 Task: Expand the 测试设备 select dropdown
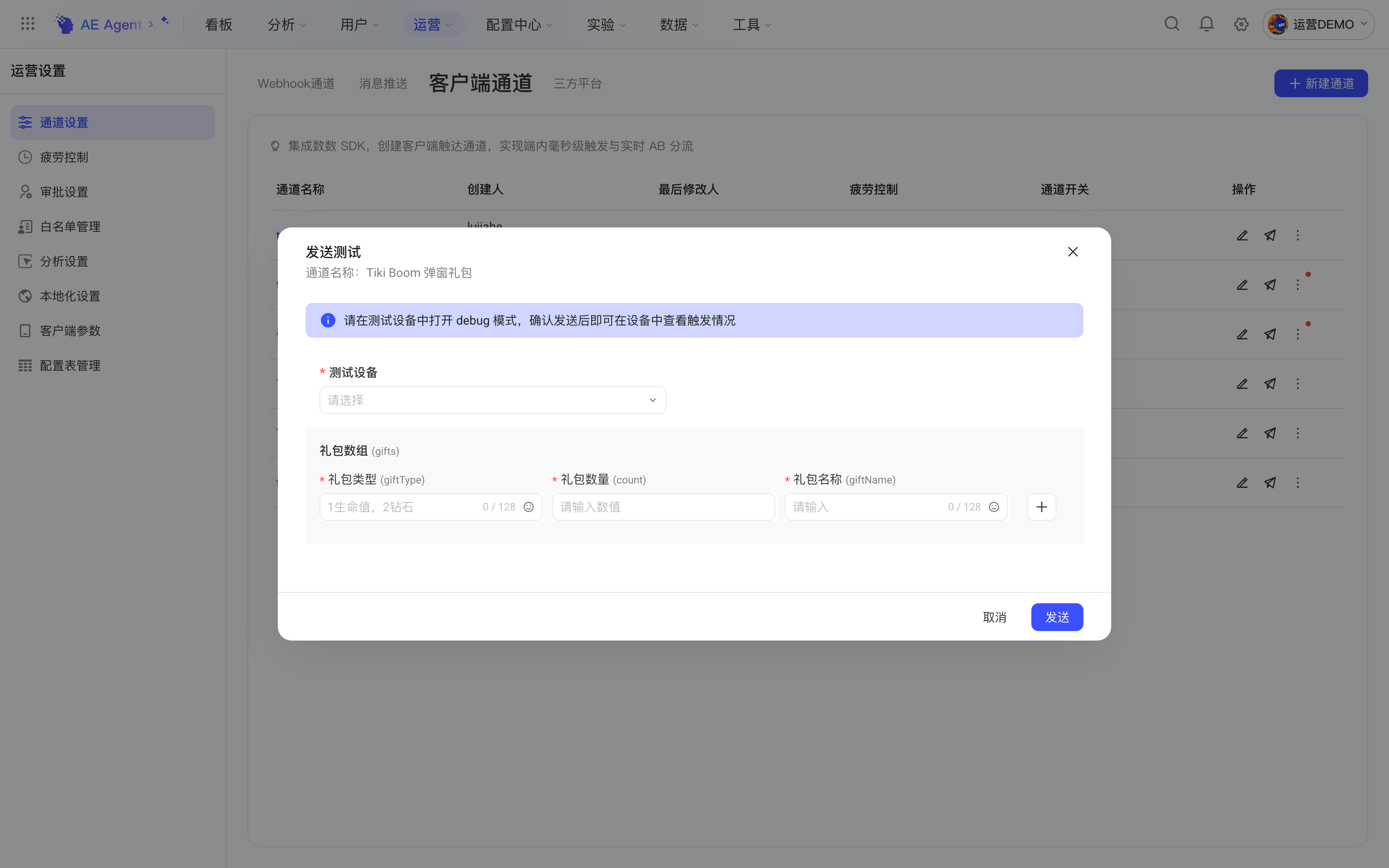(x=493, y=400)
